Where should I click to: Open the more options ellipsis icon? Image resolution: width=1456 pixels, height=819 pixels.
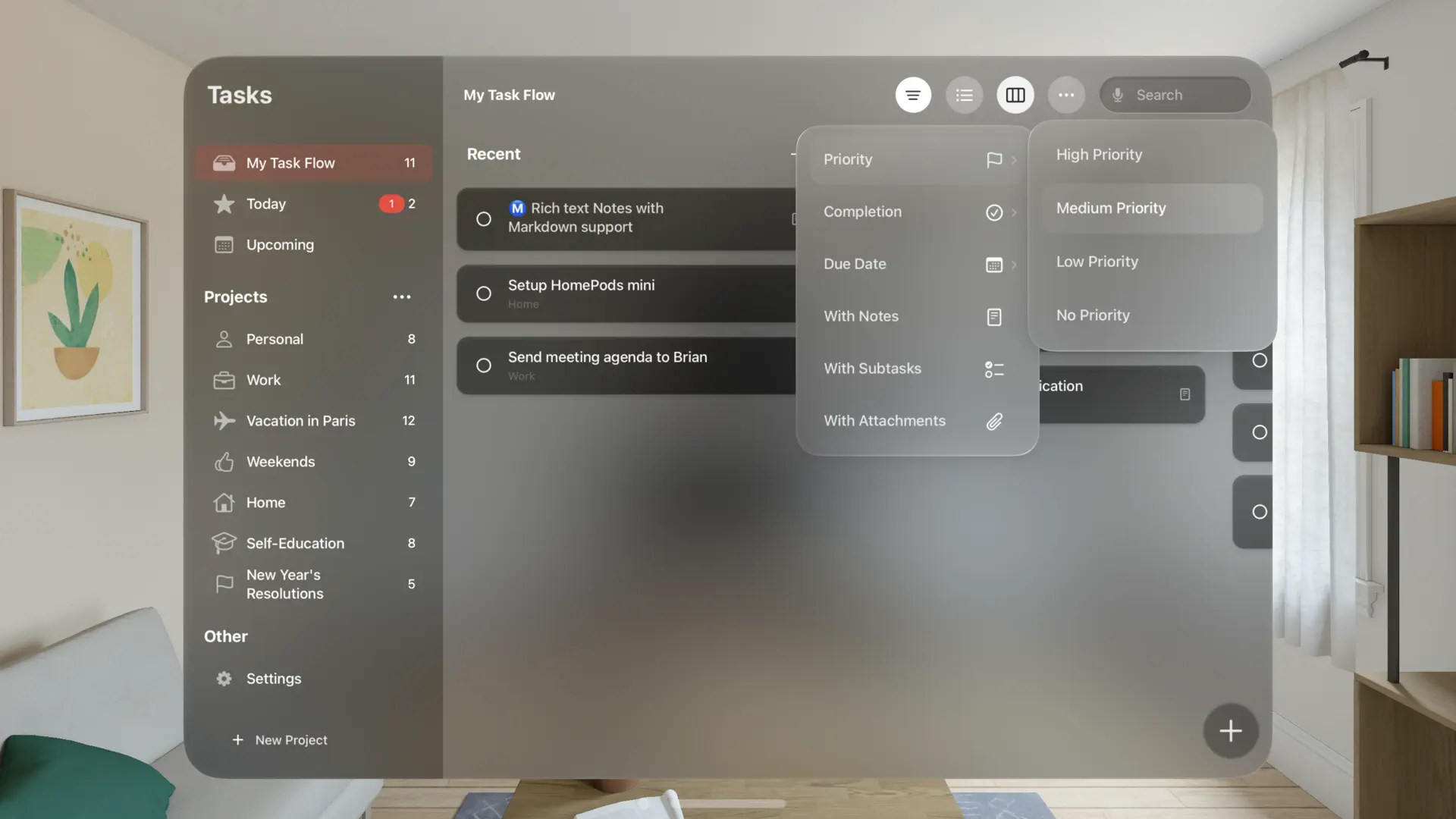click(1066, 95)
